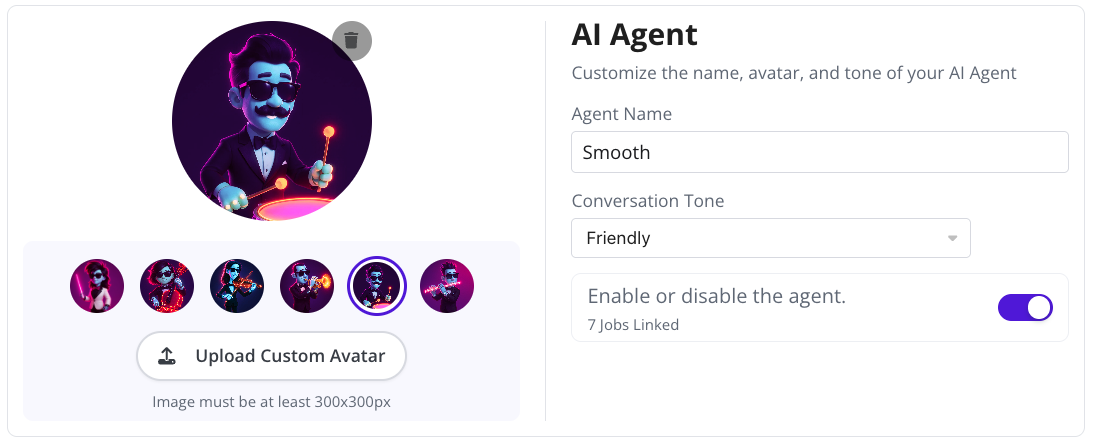Click the Agent Name label

click(x=621, y=114)
